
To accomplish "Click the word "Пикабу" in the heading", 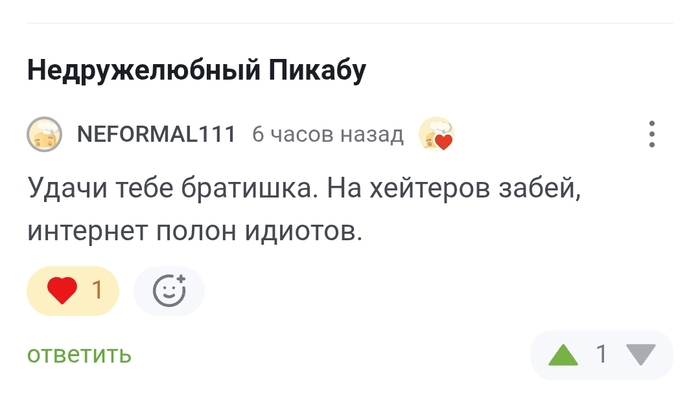I will pyautogui.click(x=318, y=70).
